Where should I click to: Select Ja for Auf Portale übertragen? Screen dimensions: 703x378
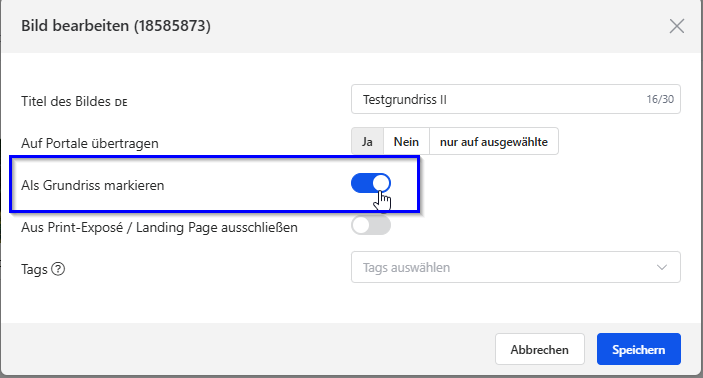[367, 142]
